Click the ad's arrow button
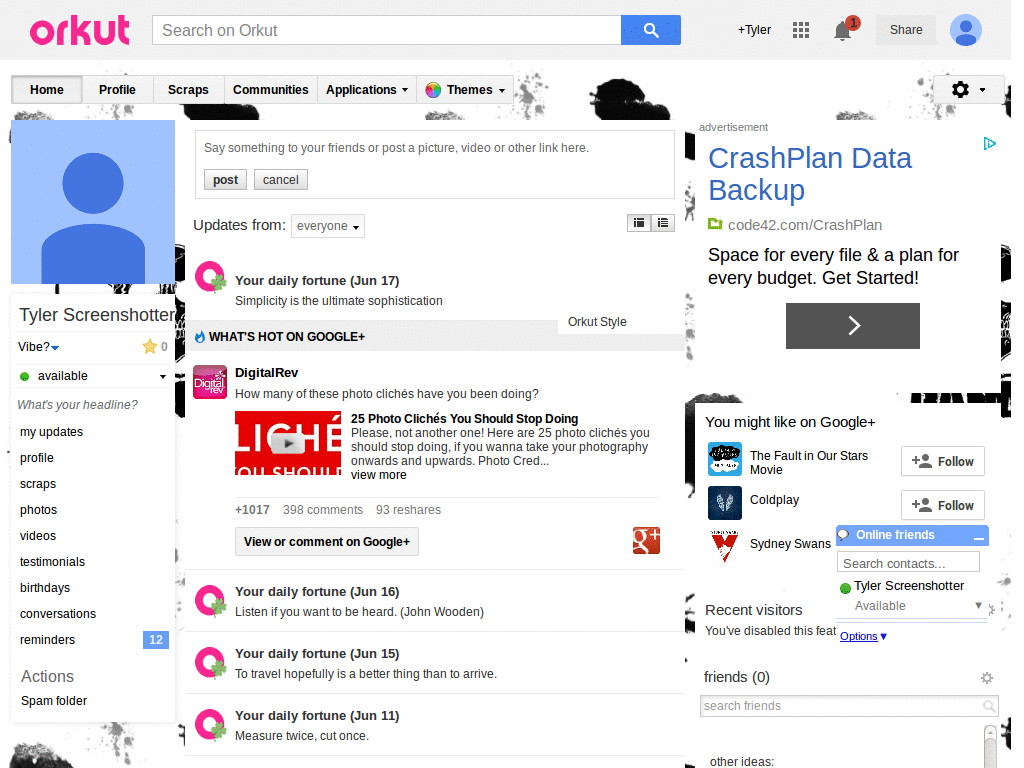This screenshot has height=768, width=1024. click(852, 325)
